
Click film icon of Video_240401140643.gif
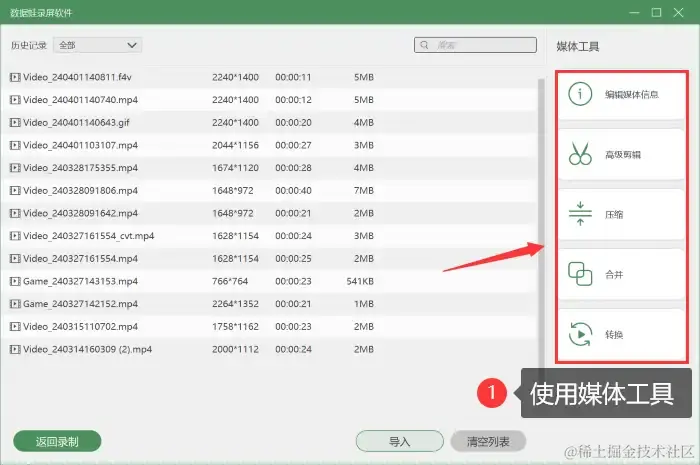15,122
